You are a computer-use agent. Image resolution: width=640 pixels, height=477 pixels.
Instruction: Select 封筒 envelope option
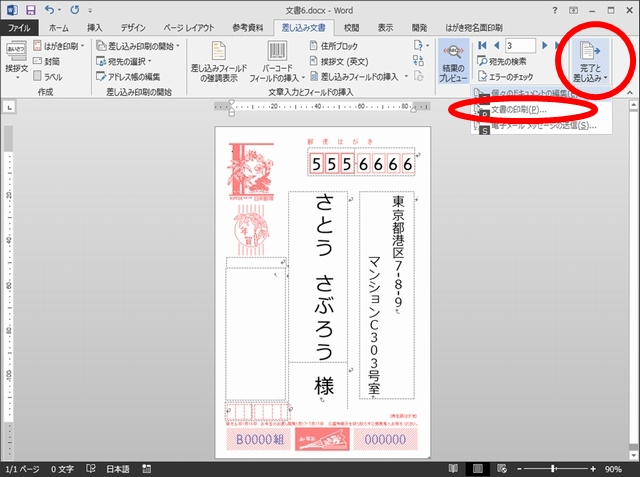click(x=47, y=61)
